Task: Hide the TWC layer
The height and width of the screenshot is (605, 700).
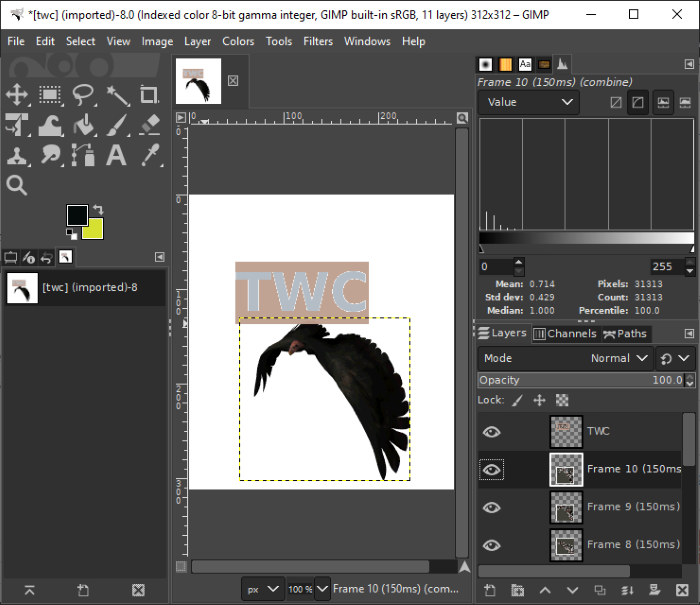Action: 491,432
